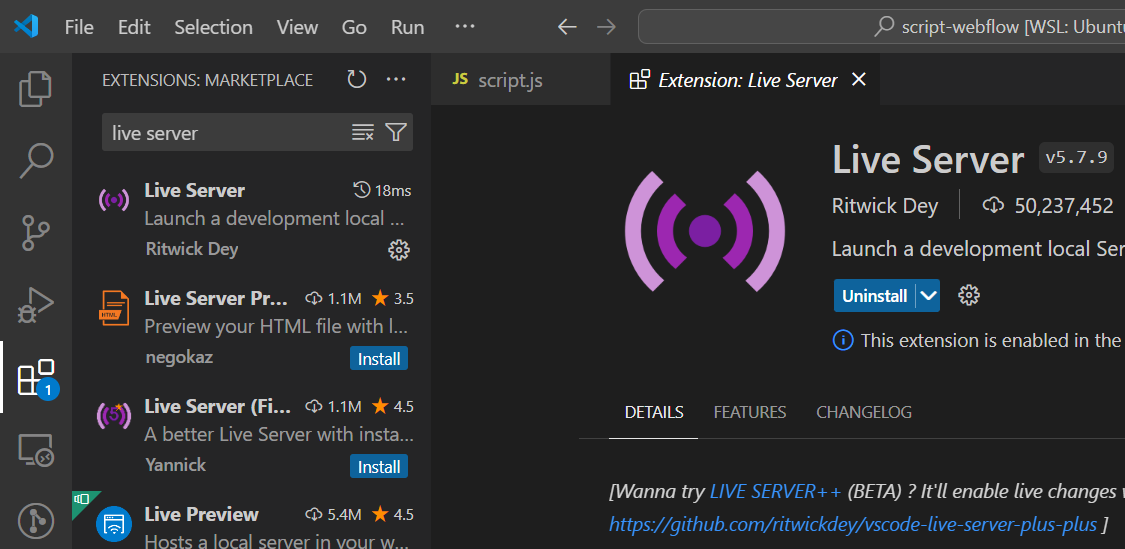Open the Remote Explorer view
The image size is (1125, 549).
tap(35, 451)
